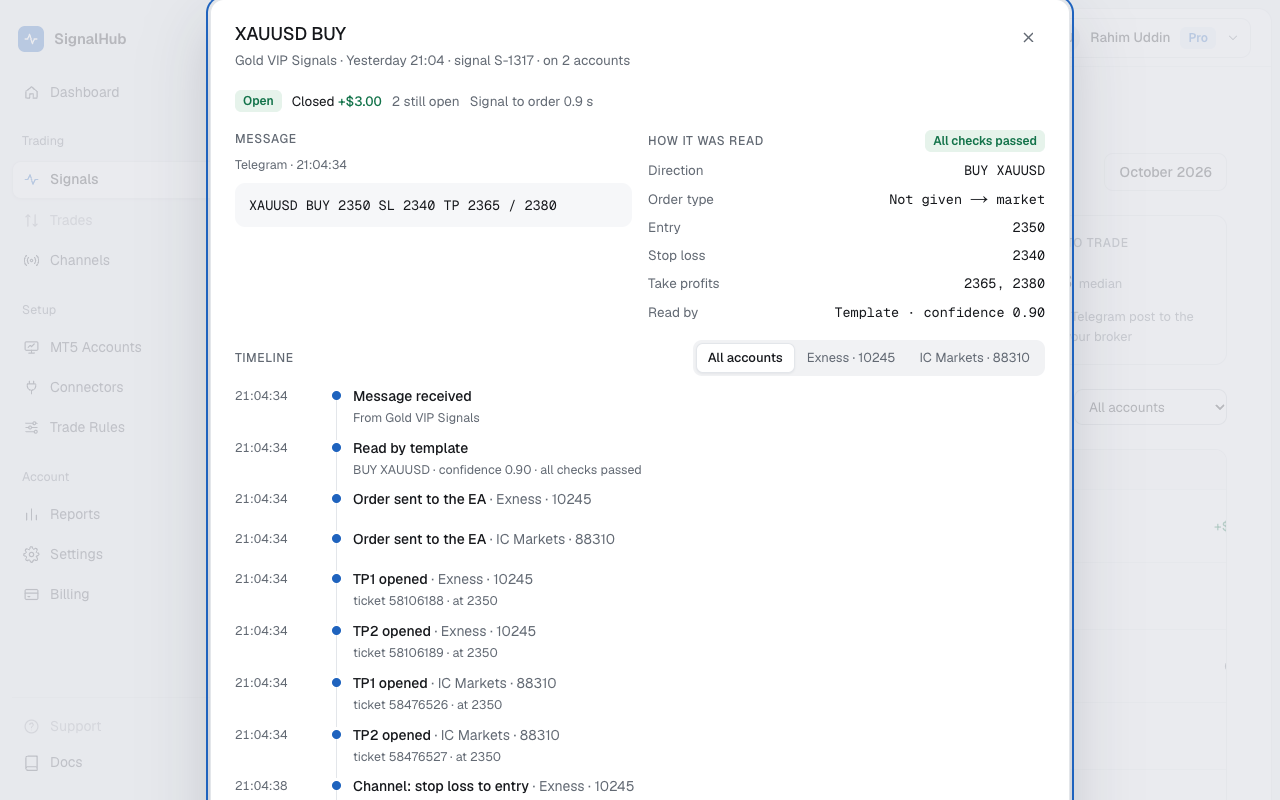The height and width of the screenshot is (800, 1280).
Task: Click the '2 still open' text
Action: (x=426, y=101)
